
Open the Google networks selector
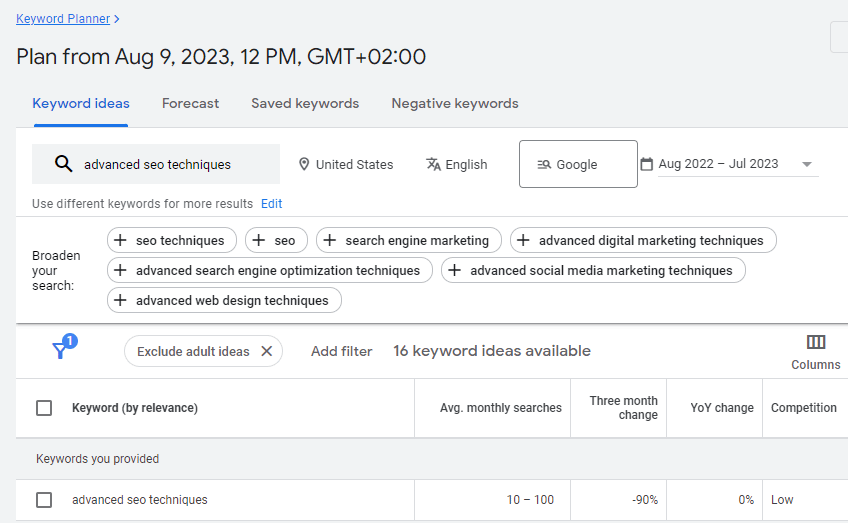[578, 164]
